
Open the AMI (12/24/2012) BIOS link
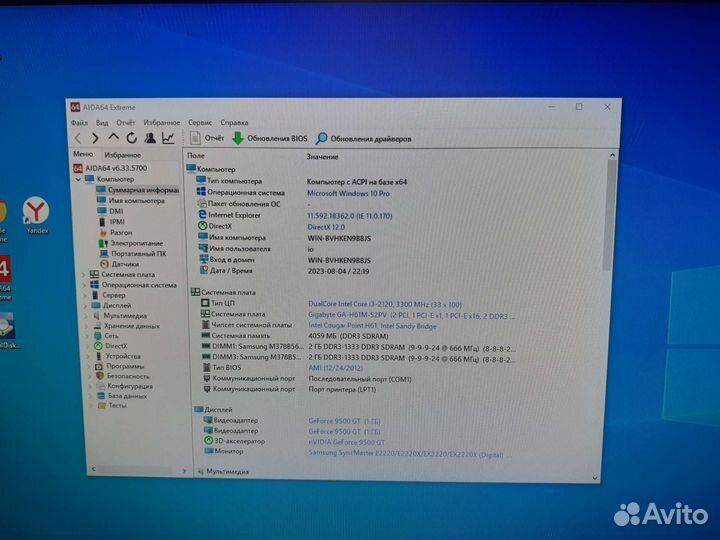coord(336,368)
